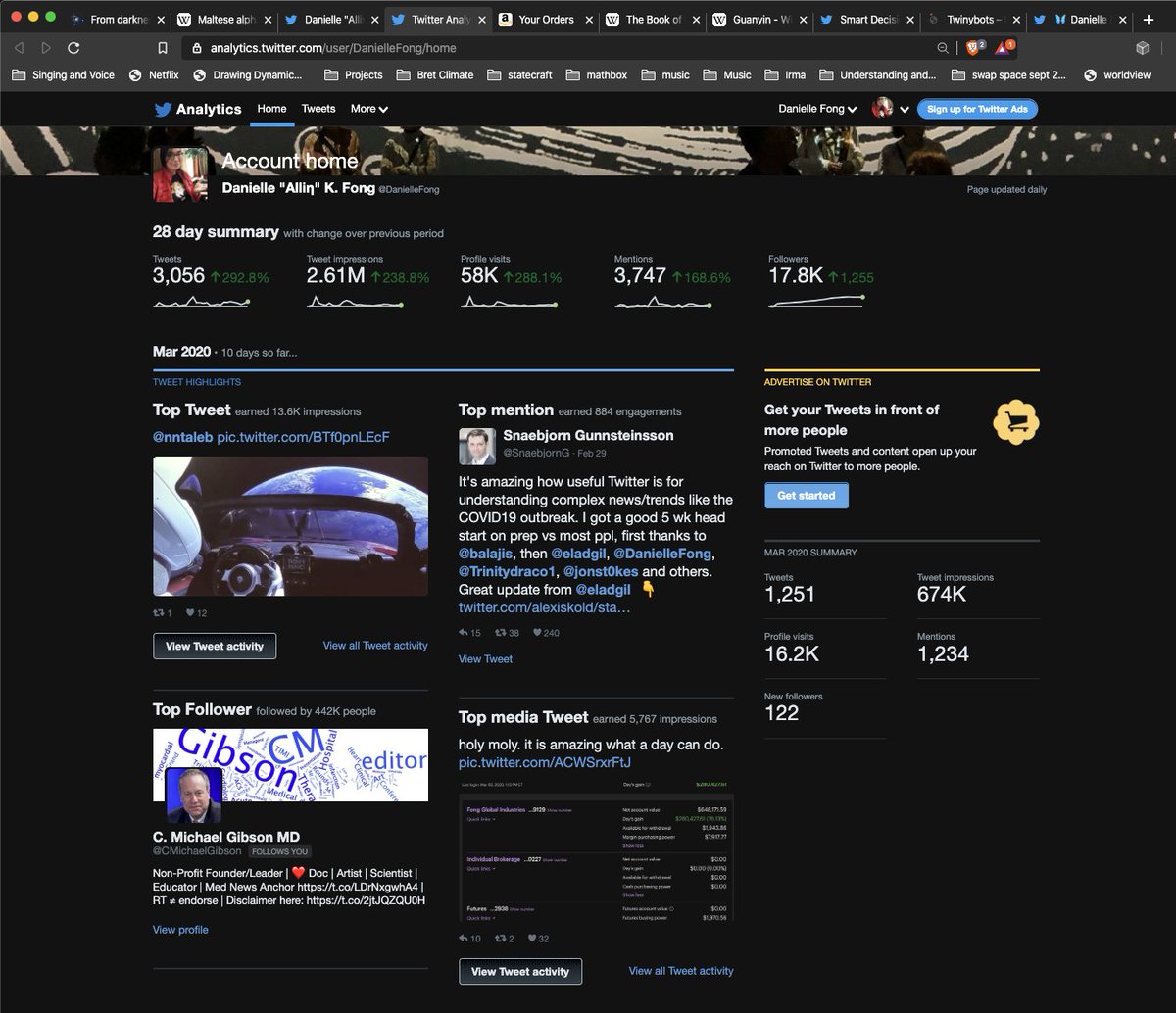The image size is (1176, 1013).
Task: Close the Your Orders Amazon tab
Action: click(589, 19)
